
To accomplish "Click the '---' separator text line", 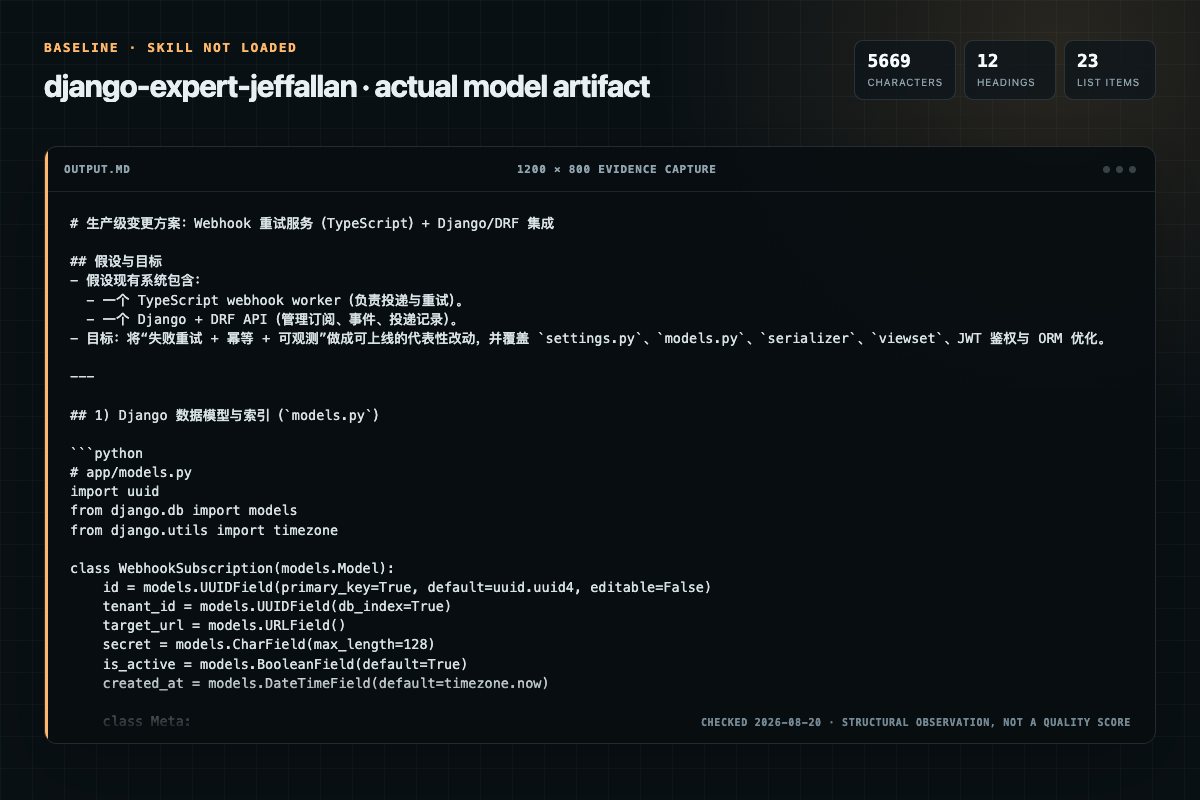I will [x=82, y=376].
